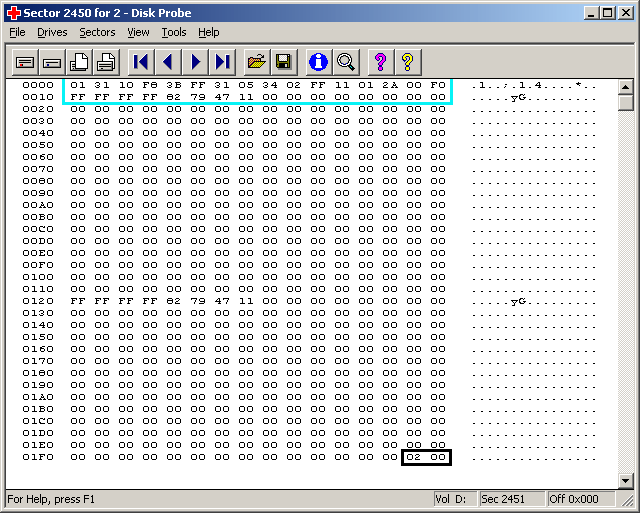Select byte F0 at end of row 0000
This screenshot has width=640, height=513.
[438, 85]
